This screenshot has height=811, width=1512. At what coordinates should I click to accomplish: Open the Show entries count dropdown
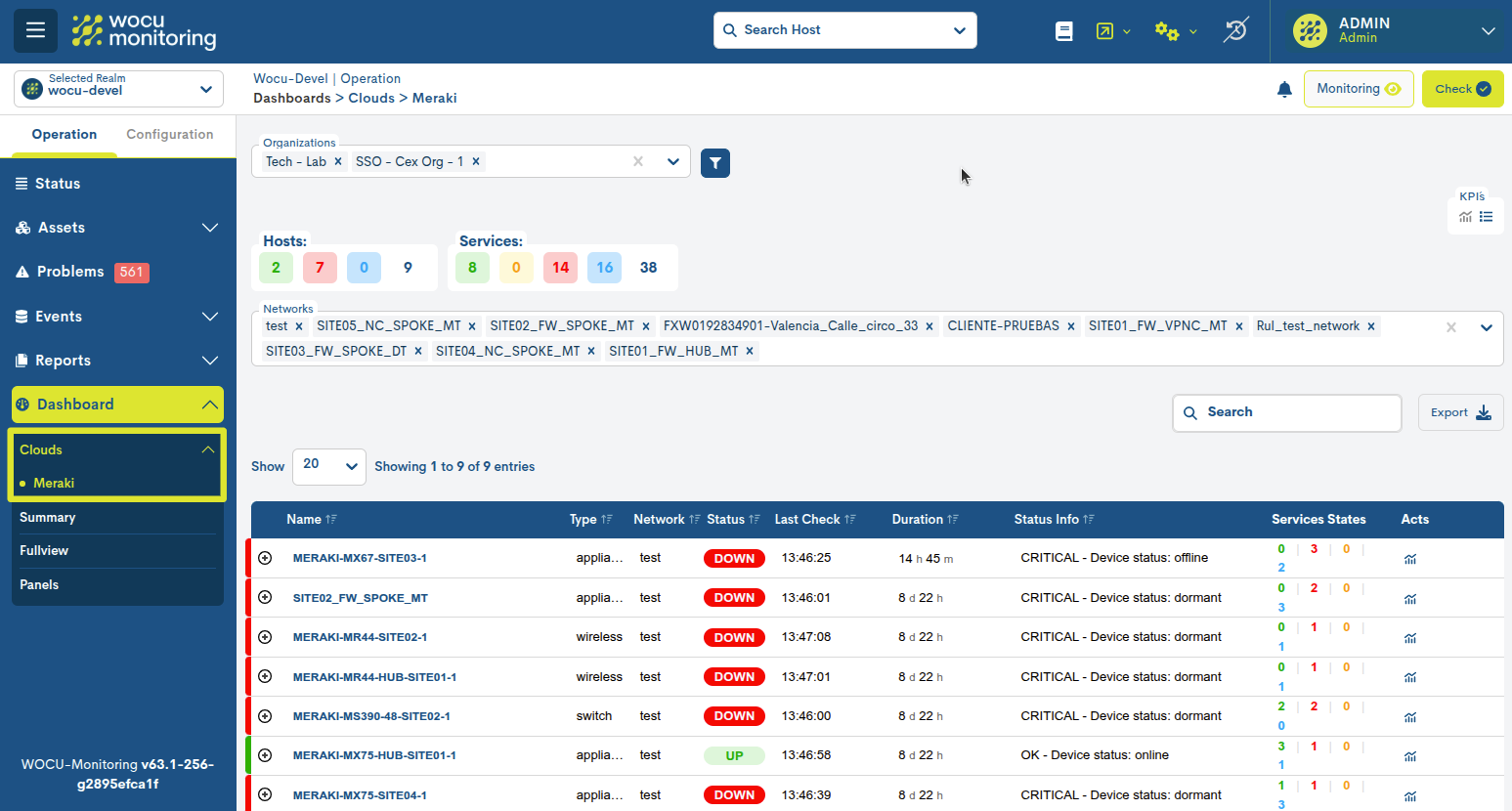pyautogui.click(x=329, y=466)
